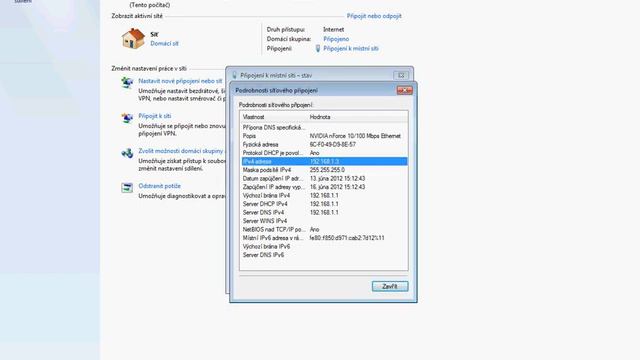
Task: Select the Protokol DHCP je povolen row
Action: click(x=324, y=153)
